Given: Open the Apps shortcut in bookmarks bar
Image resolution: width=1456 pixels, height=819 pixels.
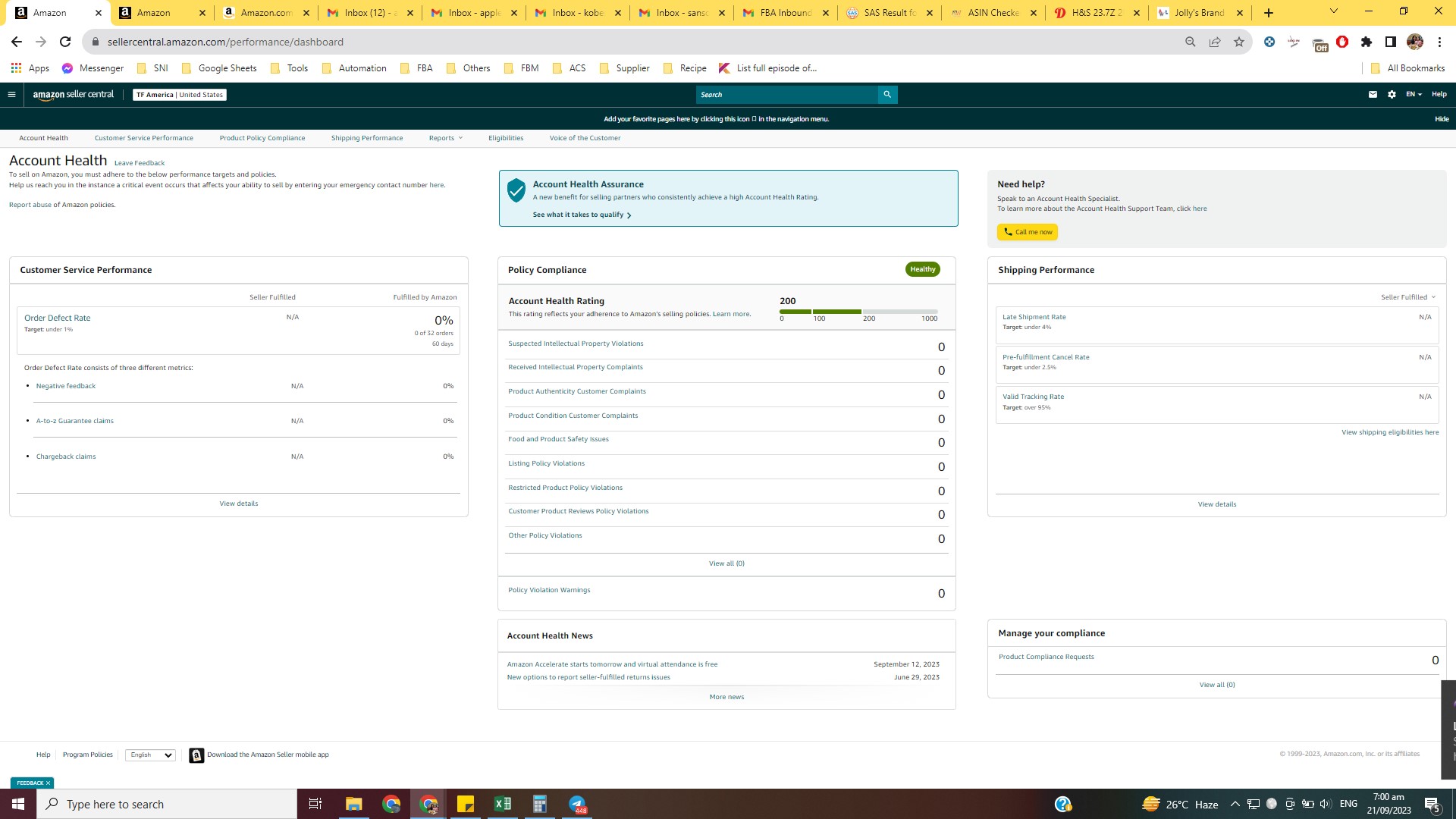Looking at the screenshot, I should [x=30, y=68].
